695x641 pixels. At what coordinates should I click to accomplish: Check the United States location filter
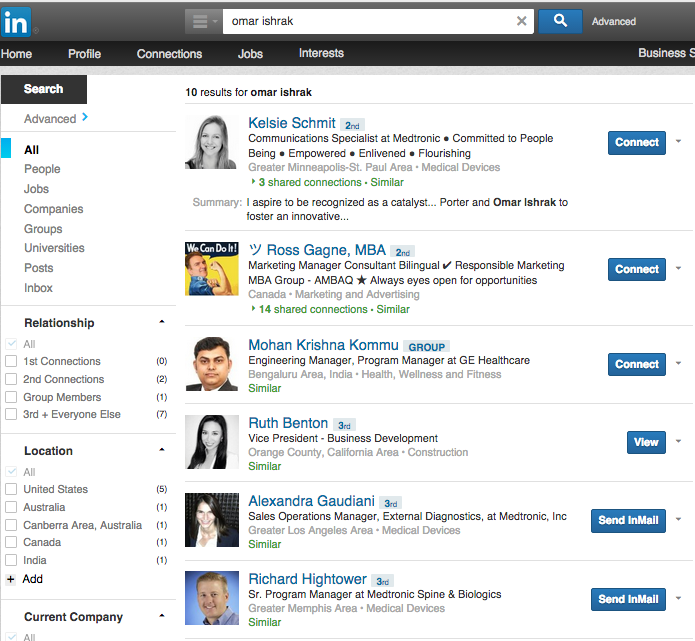pyautogui.click(x=11, y=489)
